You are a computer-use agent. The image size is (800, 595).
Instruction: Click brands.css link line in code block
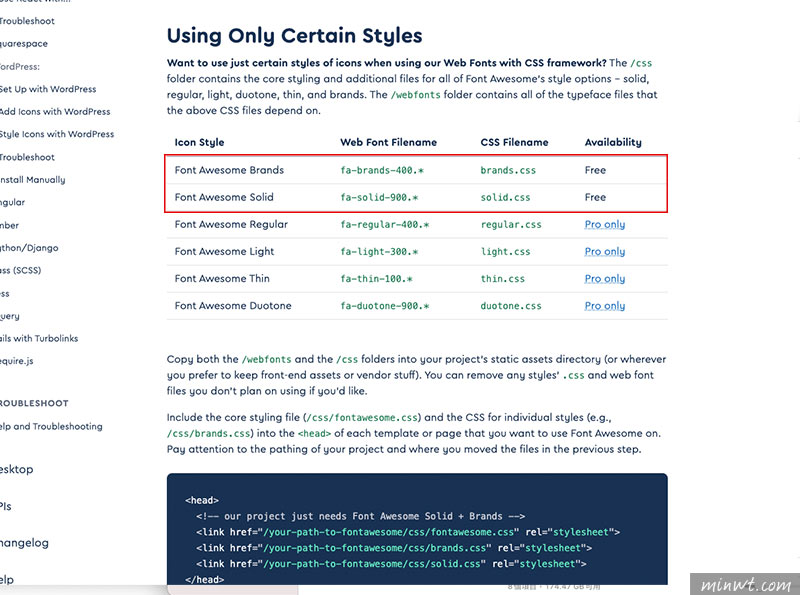[394, 548]
